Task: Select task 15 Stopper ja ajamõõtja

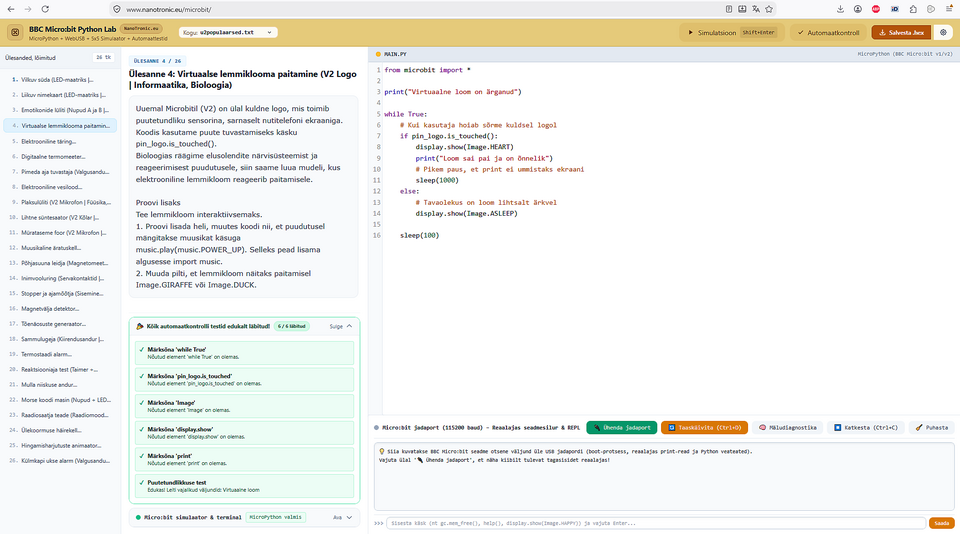Action: pyautogui.click(x=60, y=293)
